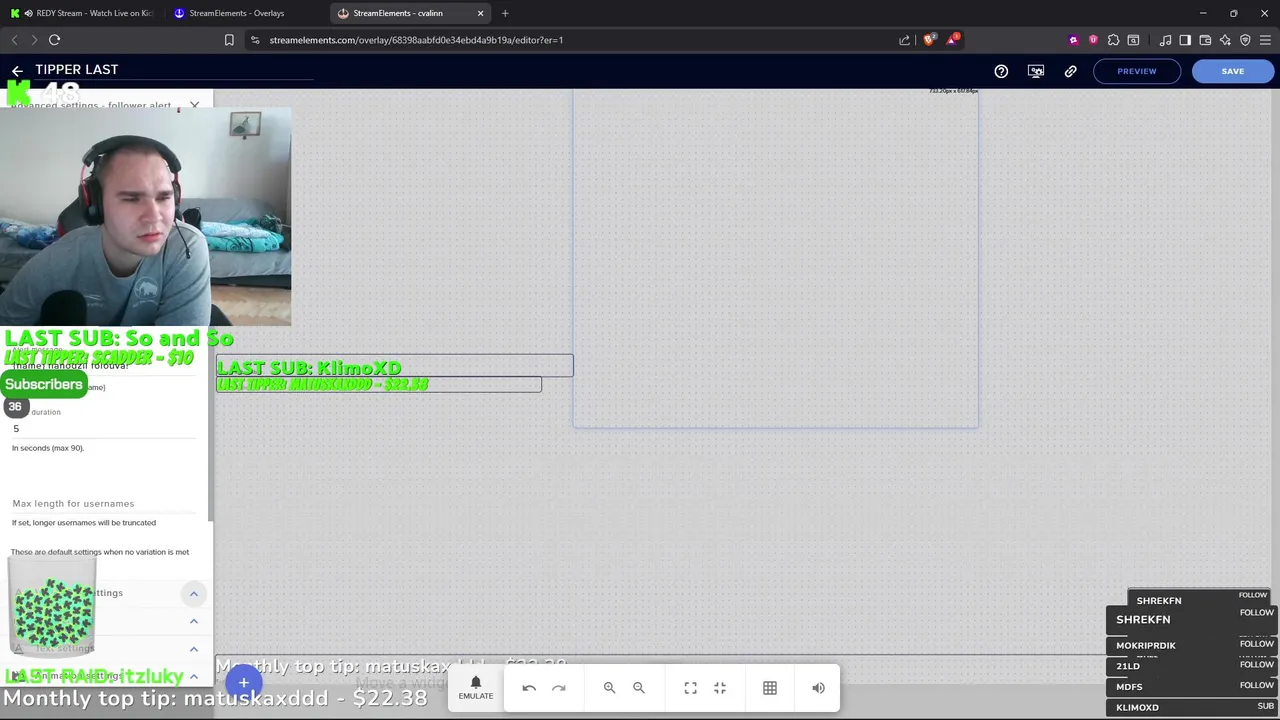Open the browser hamburger main menu
Viewport: 1280px width, 720px height.
click(x=1265, y=40)
